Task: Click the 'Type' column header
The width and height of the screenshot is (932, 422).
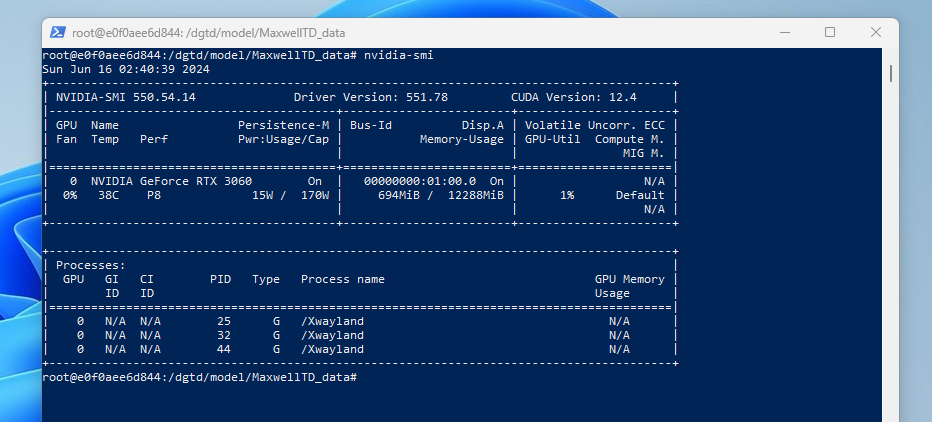Action: (266, 279)
